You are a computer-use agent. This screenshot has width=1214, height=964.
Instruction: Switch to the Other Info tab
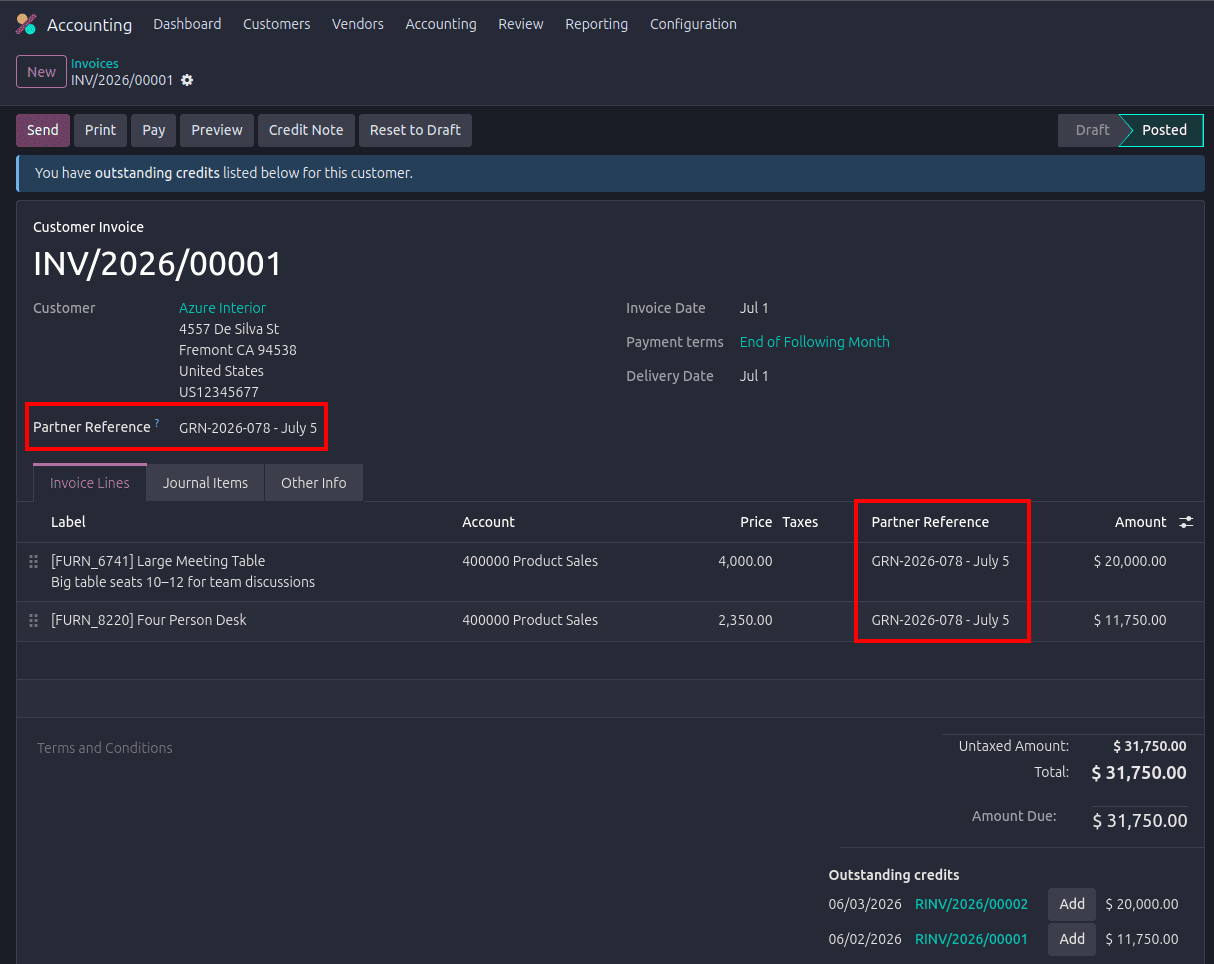pyautogui.click(x=314, y=482)
